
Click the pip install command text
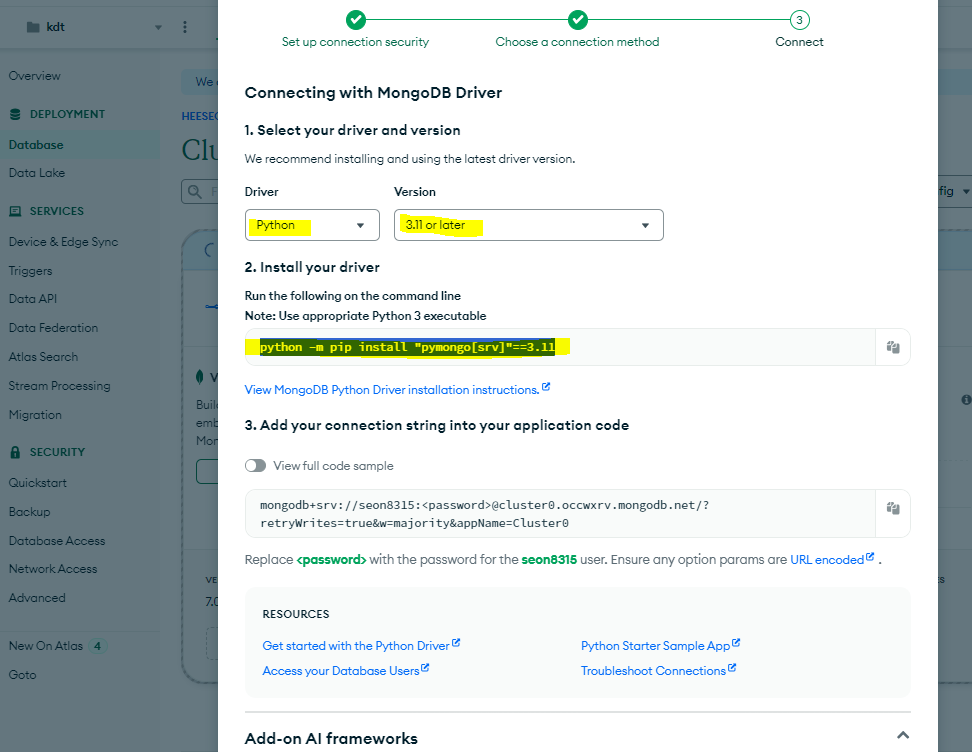click(407, 347)
